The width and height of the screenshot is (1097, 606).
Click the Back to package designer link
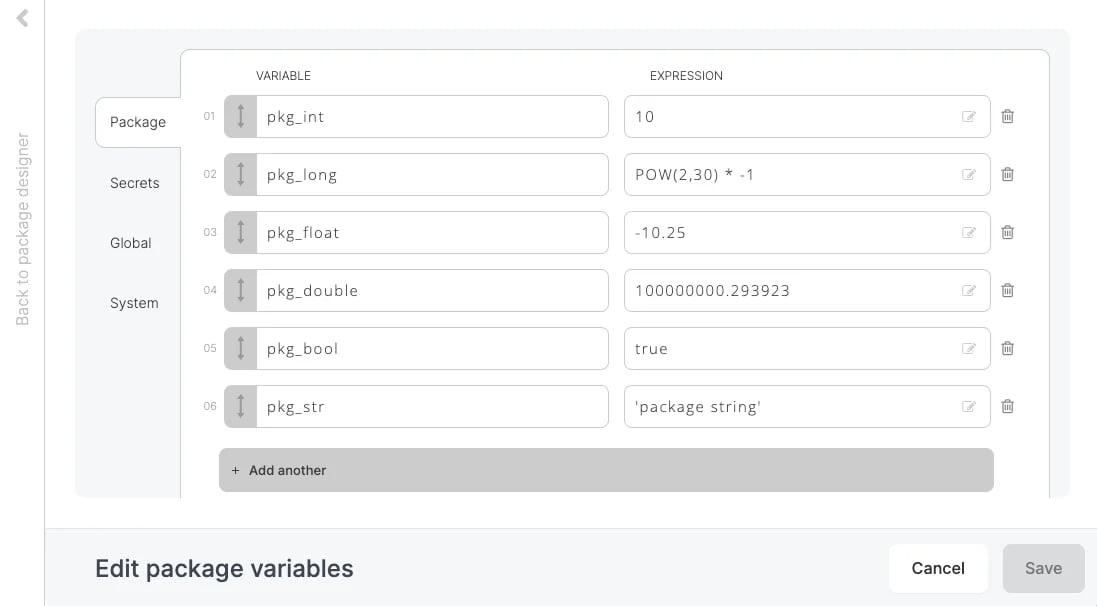pos(22,229)
